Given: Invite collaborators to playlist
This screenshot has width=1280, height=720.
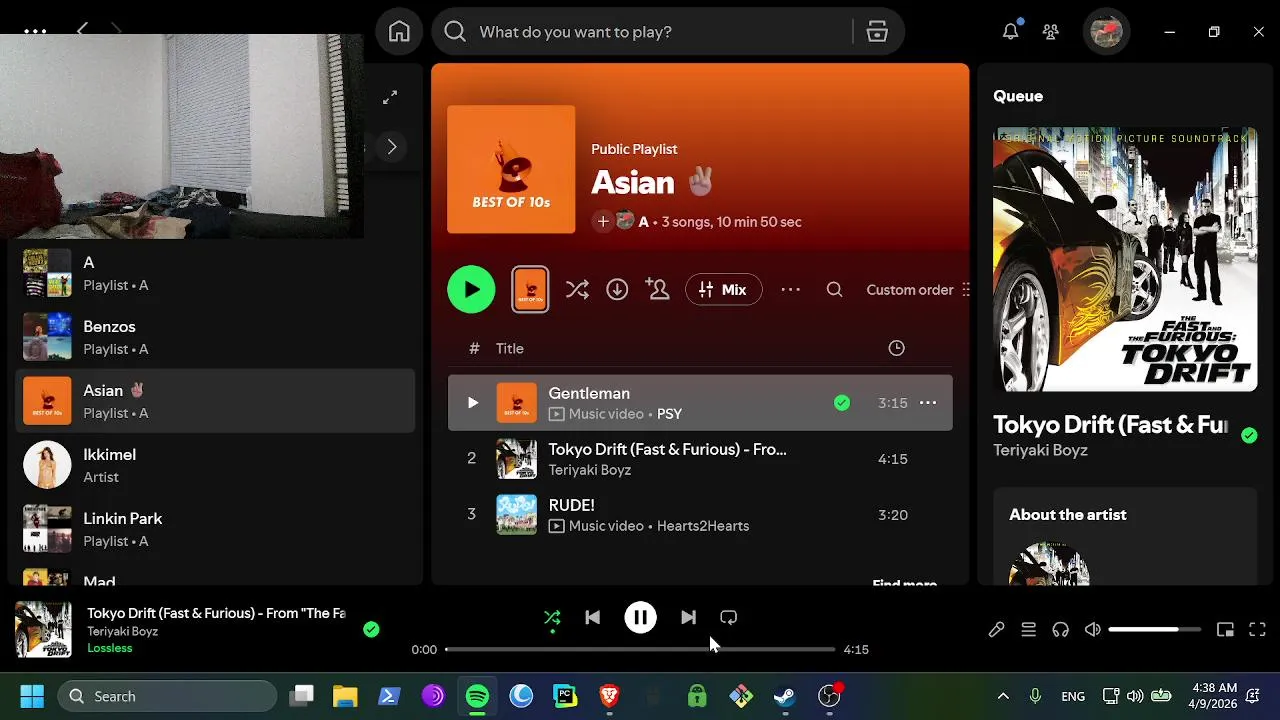Looking at the screenshot, I should [657, 290].
